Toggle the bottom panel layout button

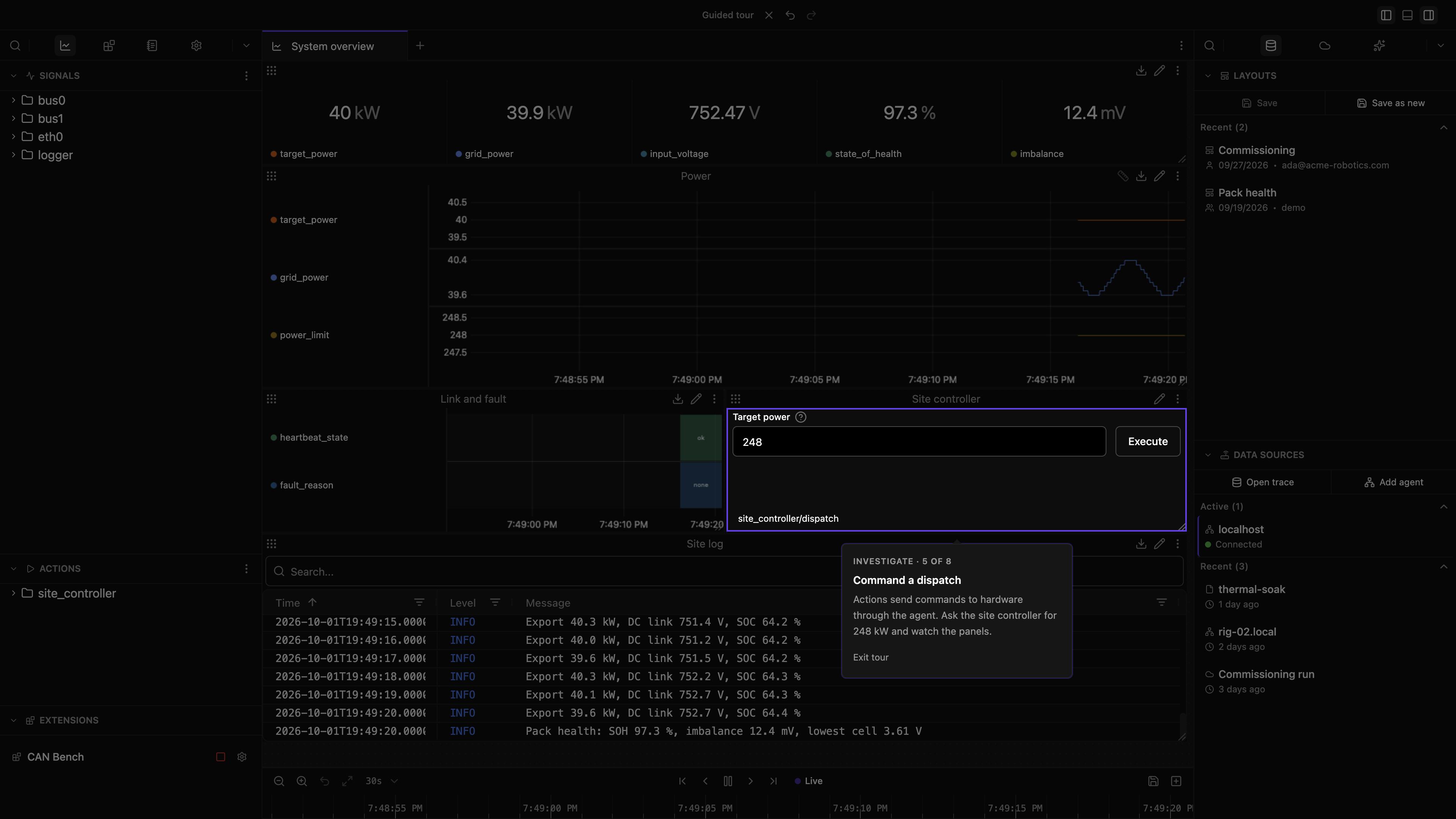pyautogui.click(x=1407, y=15)
